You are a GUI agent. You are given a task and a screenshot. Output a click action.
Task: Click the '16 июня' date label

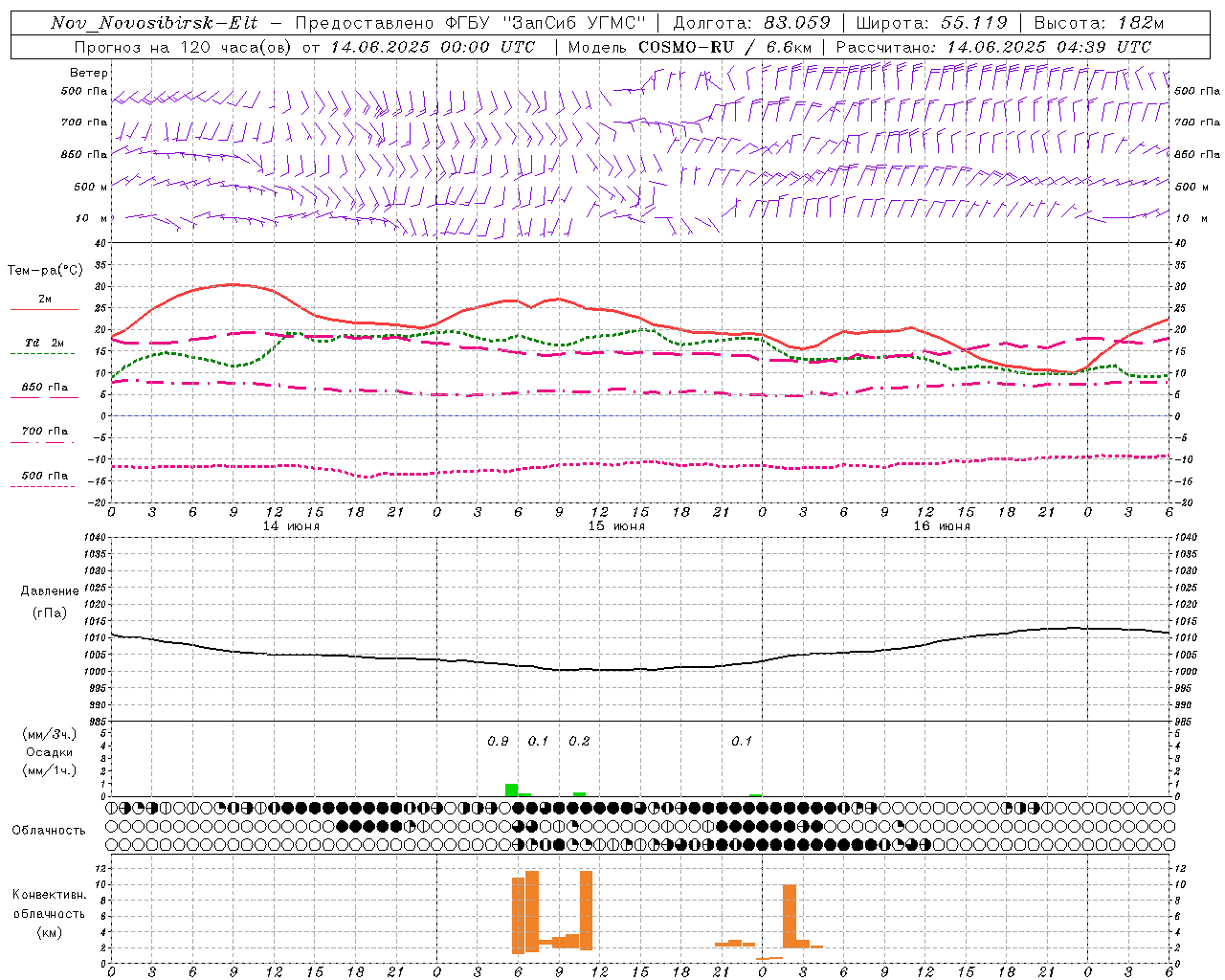point(941,526)
